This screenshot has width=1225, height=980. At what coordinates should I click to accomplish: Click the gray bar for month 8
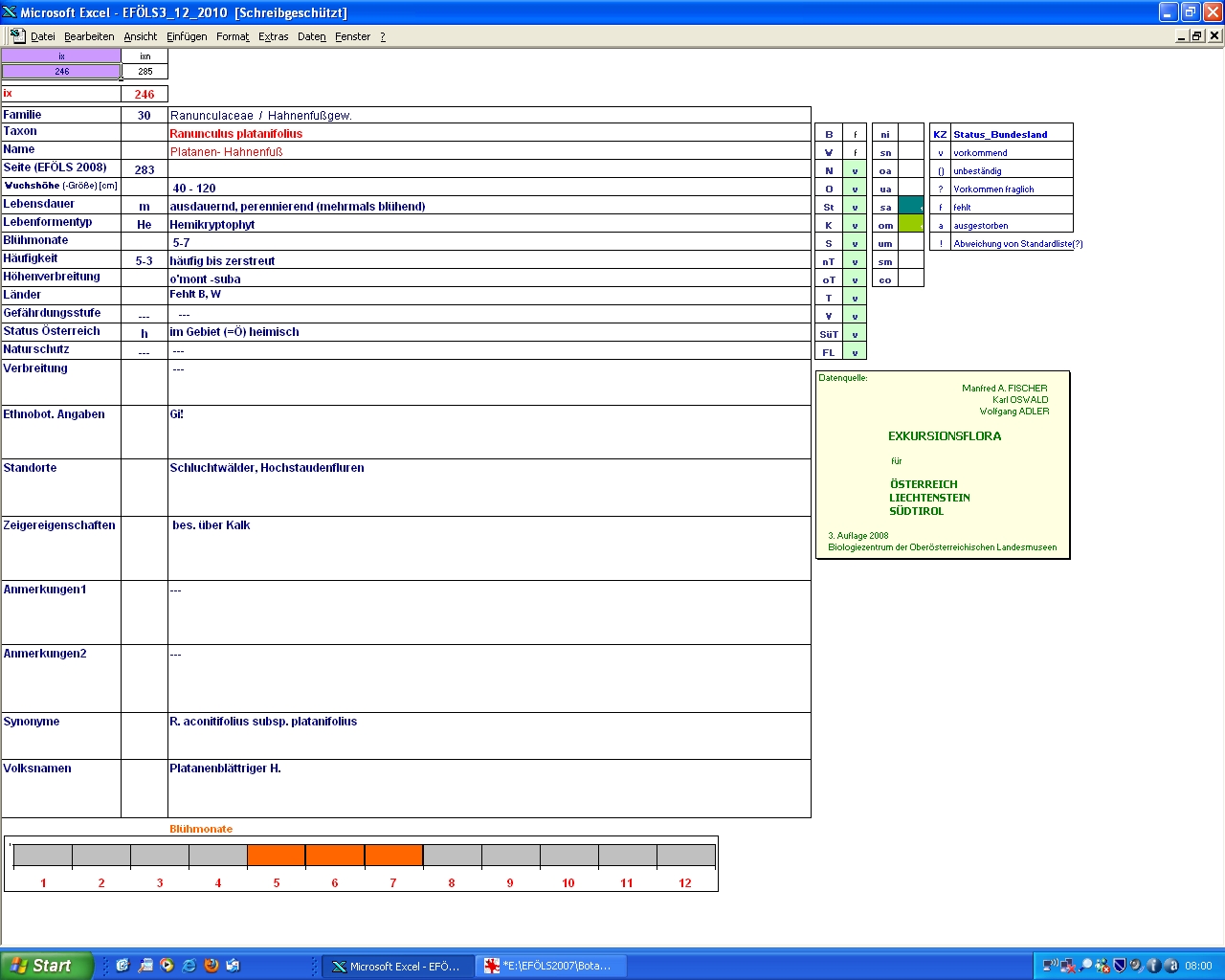(x=452, y=855)
